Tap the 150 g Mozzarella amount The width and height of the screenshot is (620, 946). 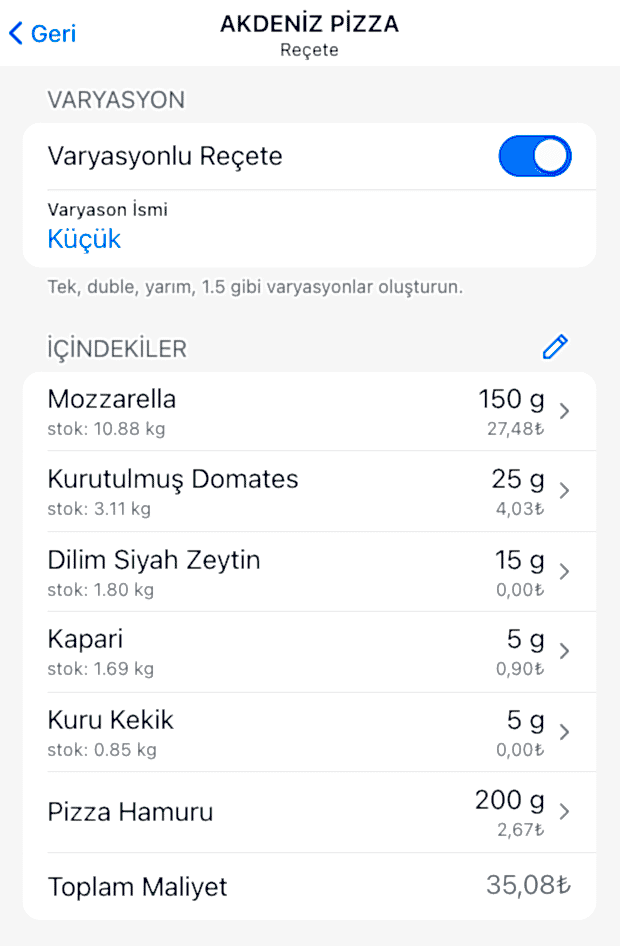[511, 399]
